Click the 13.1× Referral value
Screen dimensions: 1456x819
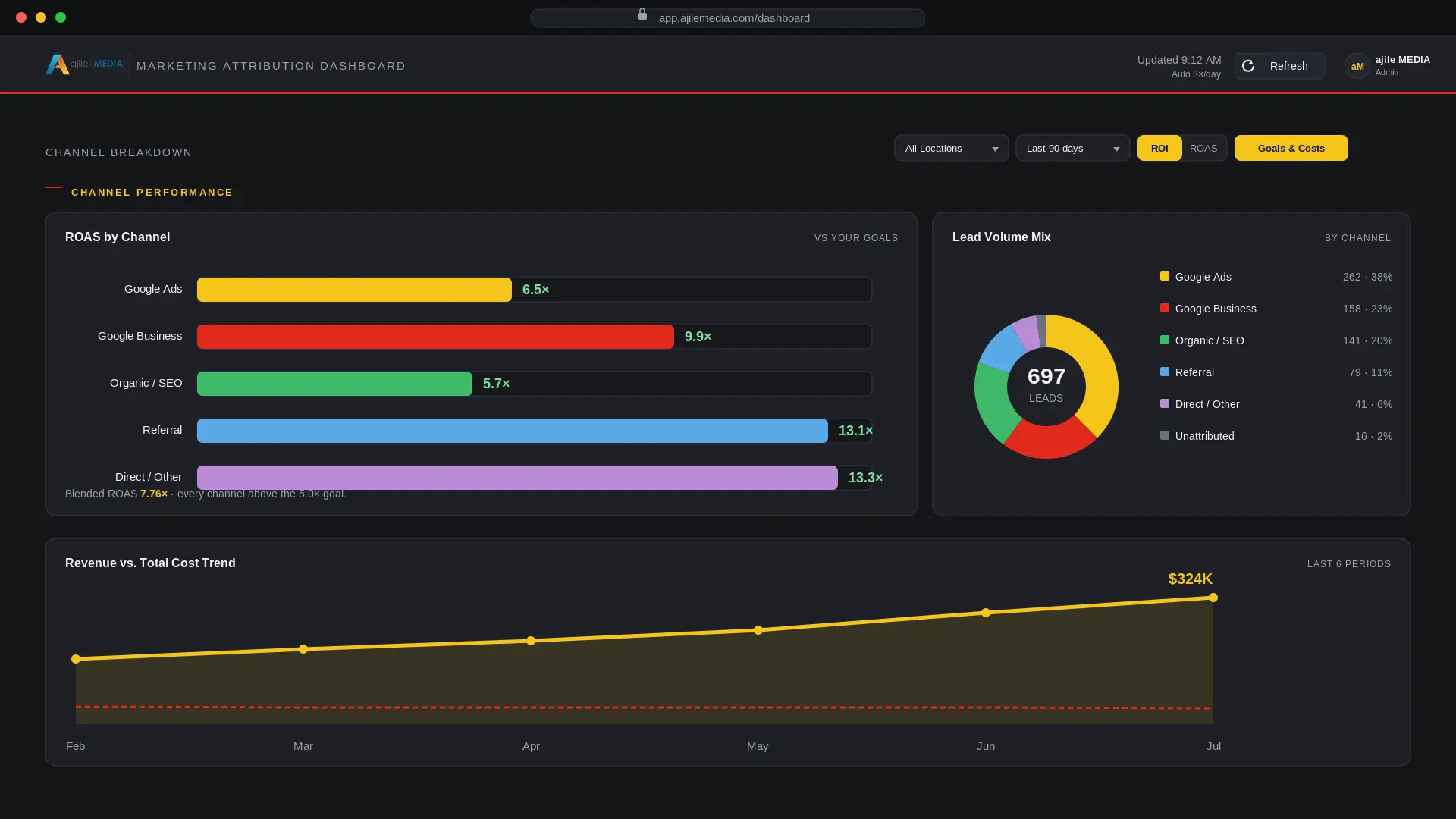click(x=855, y=431)
